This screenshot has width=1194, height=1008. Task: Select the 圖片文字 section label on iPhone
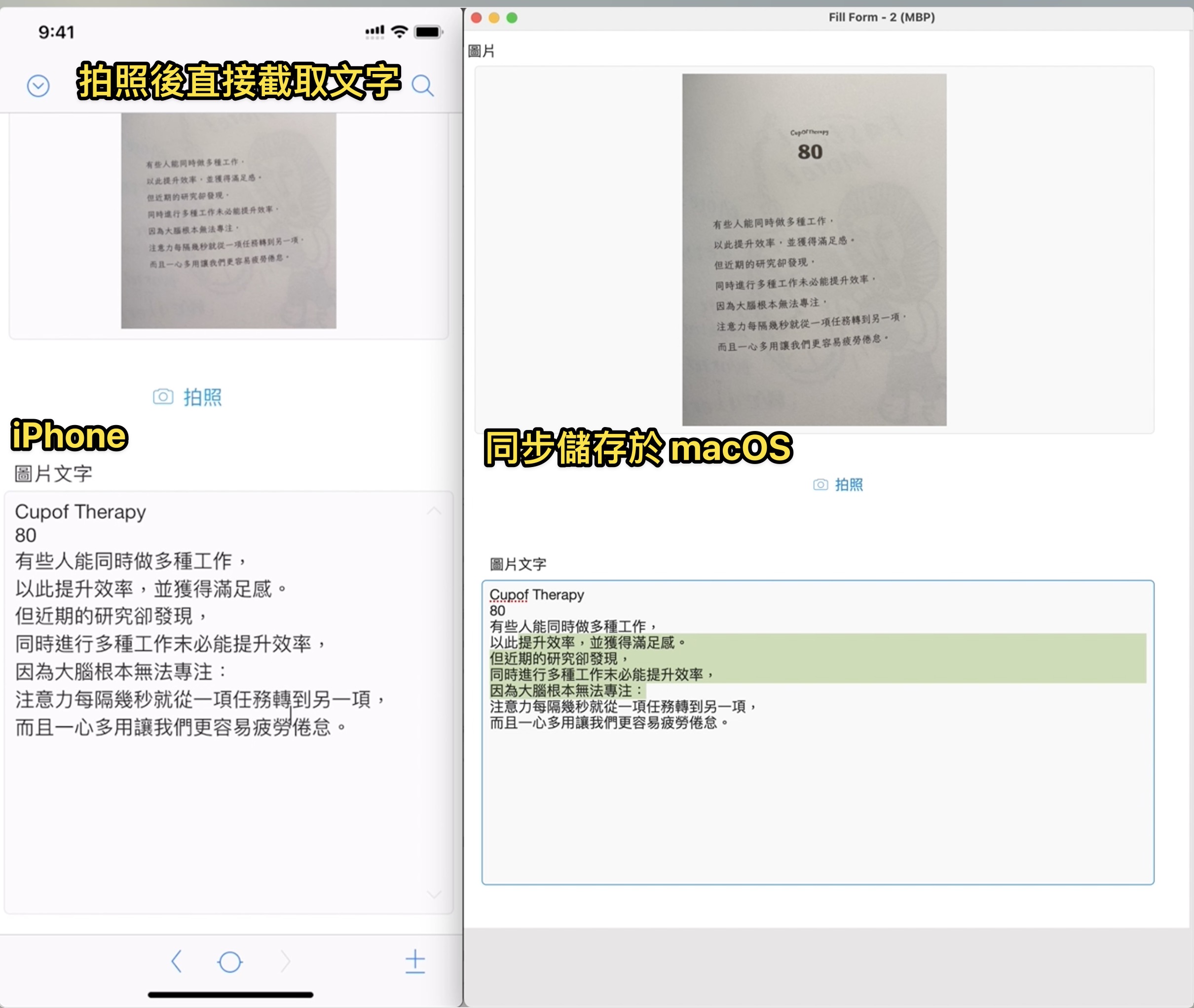pos(54,474)
